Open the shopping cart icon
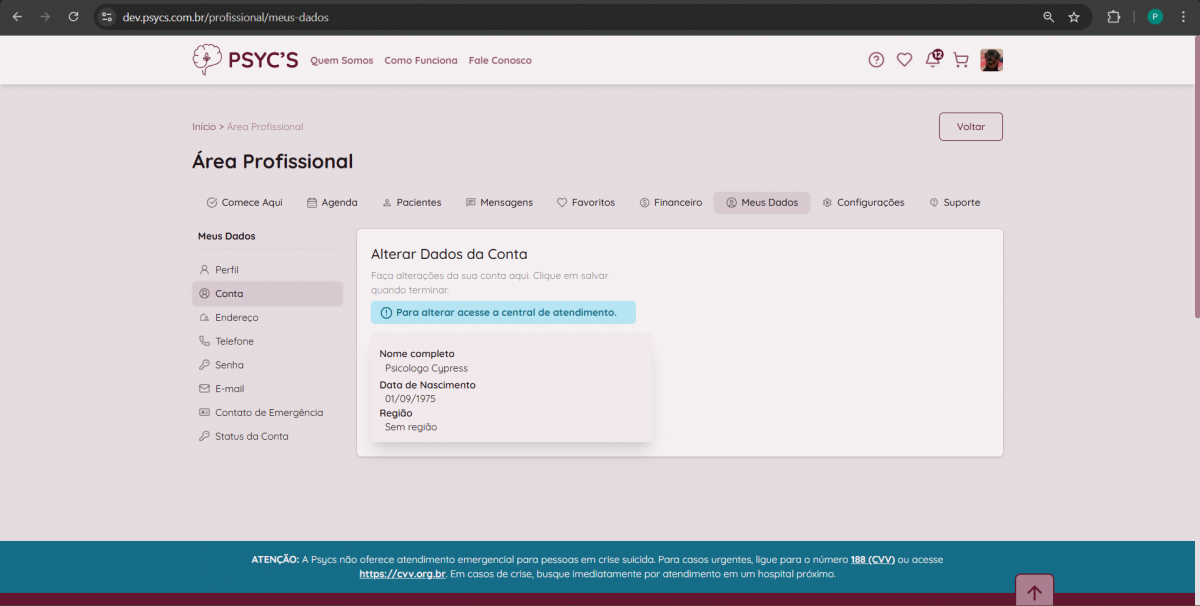 (x=961, y=60)
